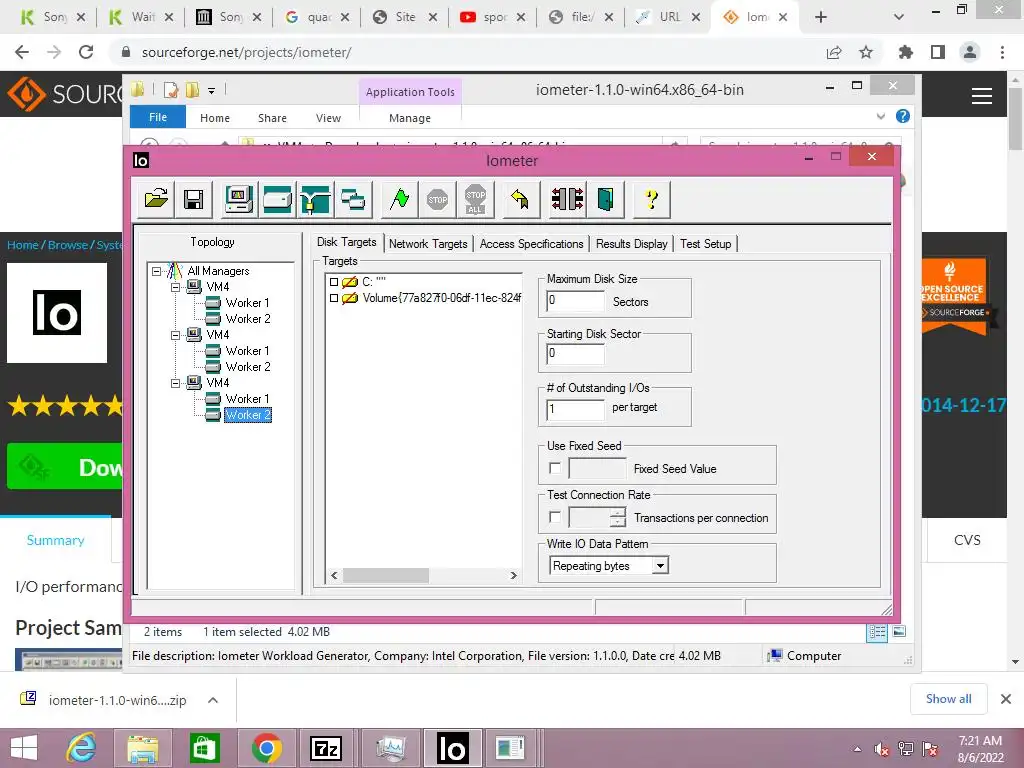Open Chrome from the taskbar

pyautogui.click(x=266, y=748)
